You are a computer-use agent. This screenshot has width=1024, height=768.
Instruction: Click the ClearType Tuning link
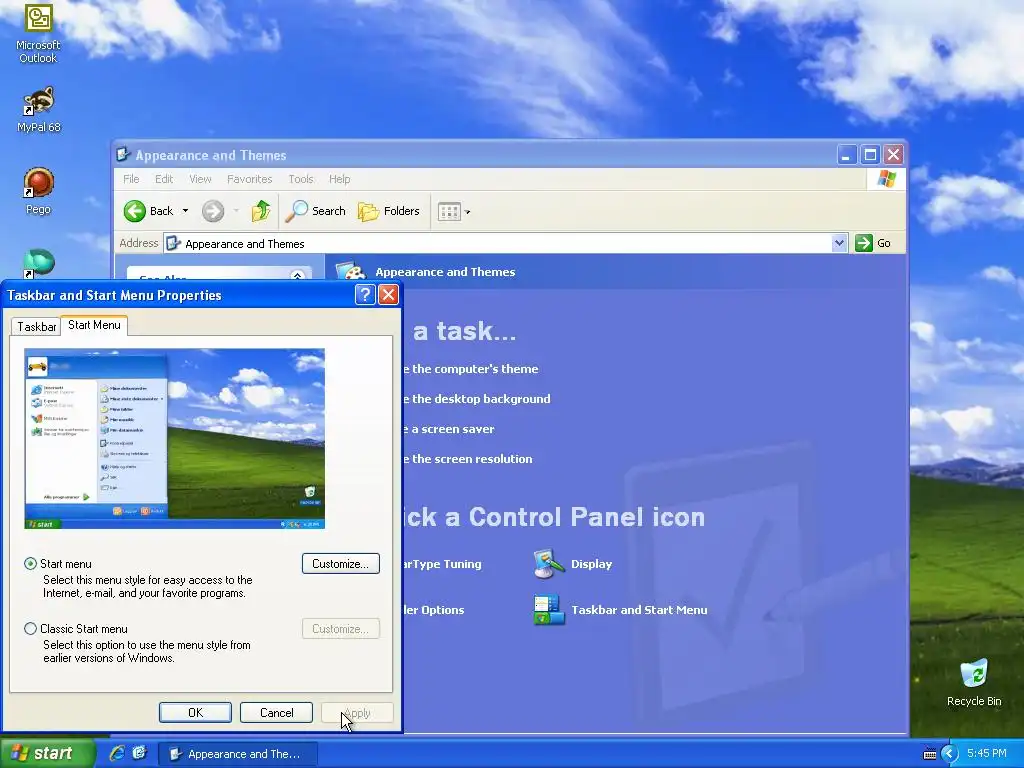pyautogui.click(x=442, y=564)
